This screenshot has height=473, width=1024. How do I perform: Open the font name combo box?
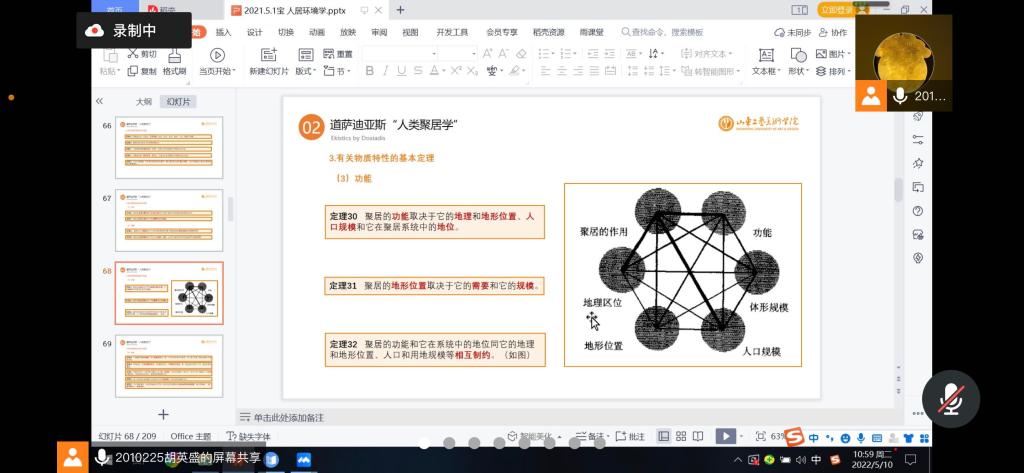pyautogui.click(x=396, y=53)
